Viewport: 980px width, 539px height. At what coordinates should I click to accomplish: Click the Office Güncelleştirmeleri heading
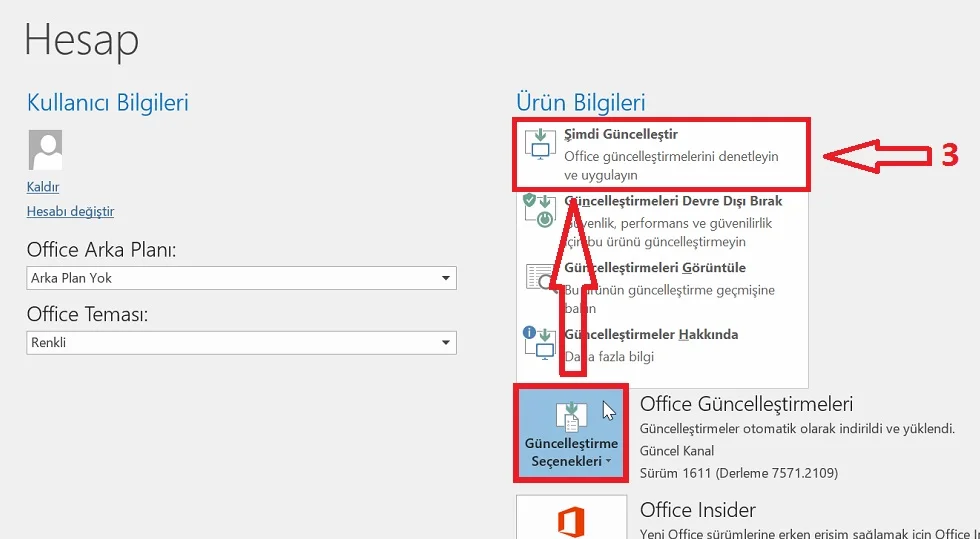click(x=746, y=404)
